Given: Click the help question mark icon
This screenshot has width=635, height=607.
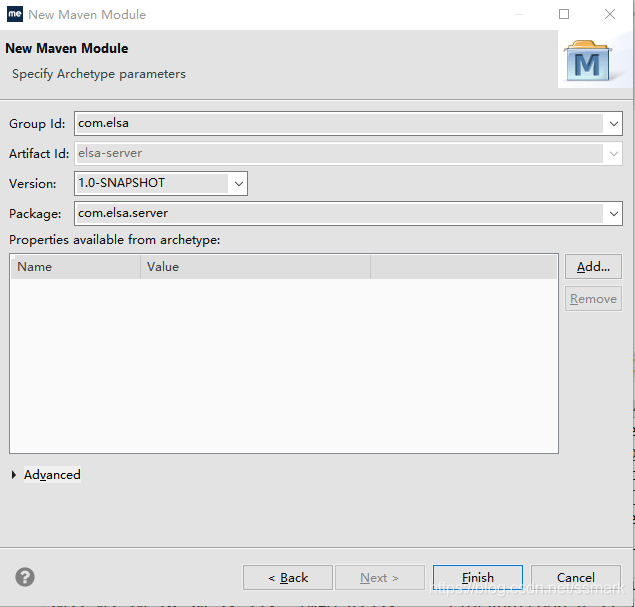Looking at the screenshot, I should [25, 577].
